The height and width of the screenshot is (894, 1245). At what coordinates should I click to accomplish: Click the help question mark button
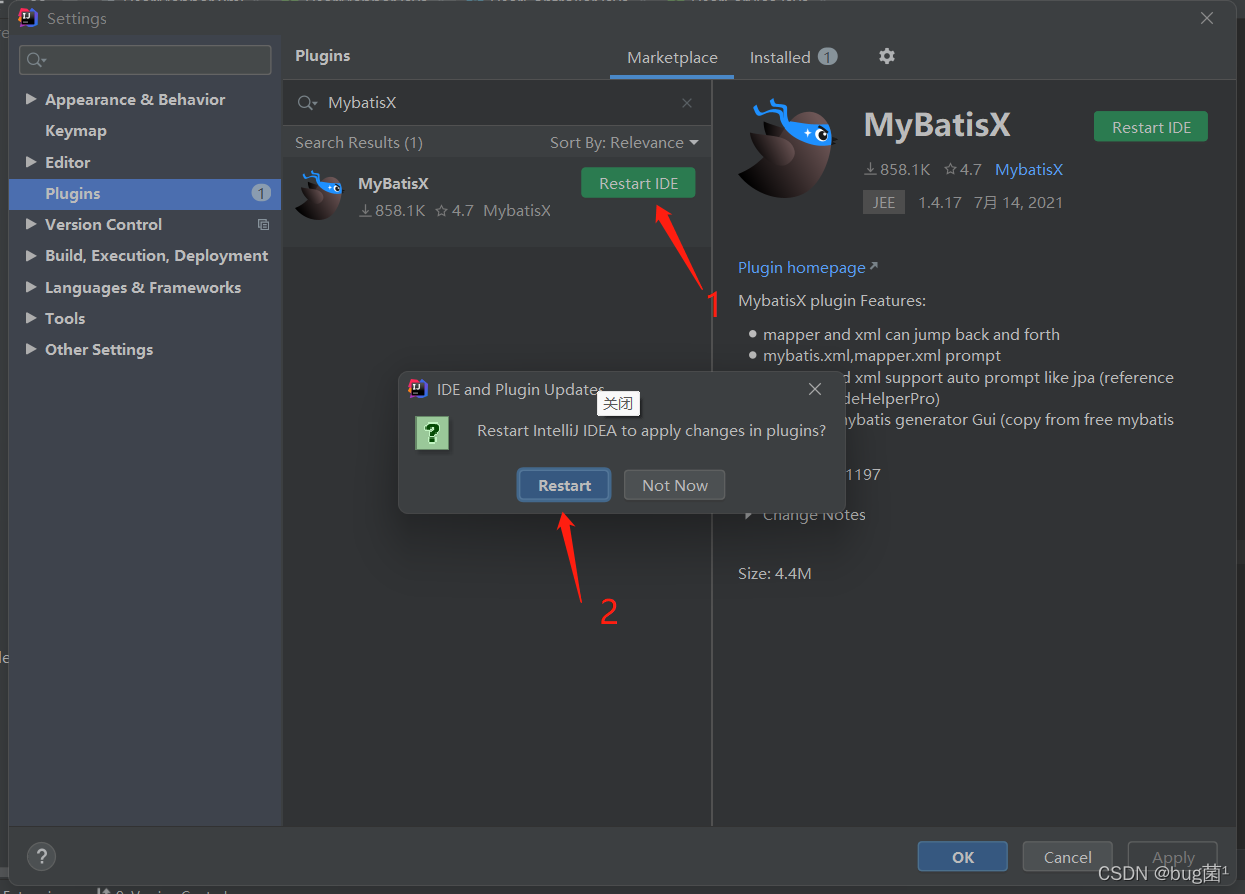click(x=41, y=857)
